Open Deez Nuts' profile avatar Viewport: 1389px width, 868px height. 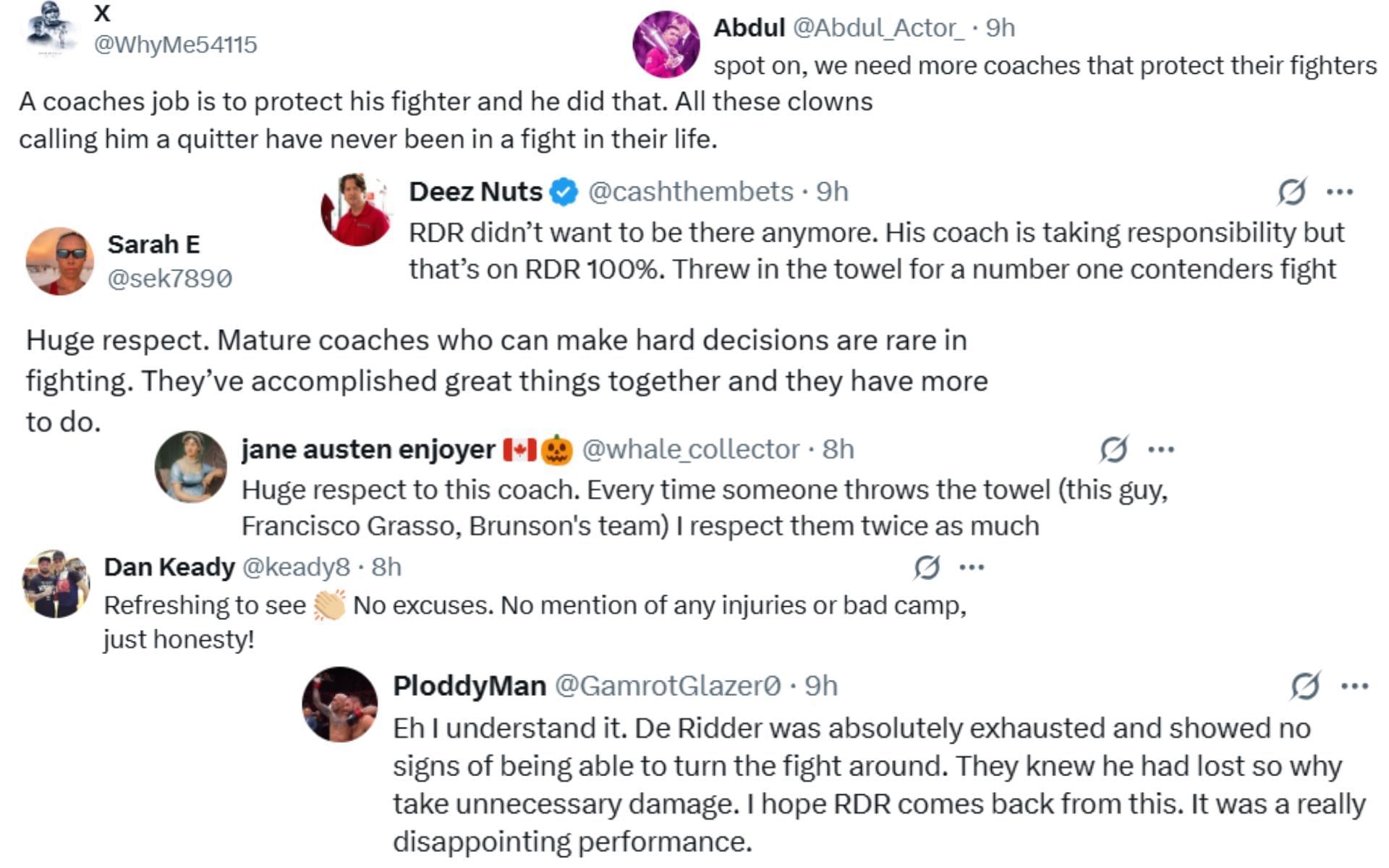(356, 210)
